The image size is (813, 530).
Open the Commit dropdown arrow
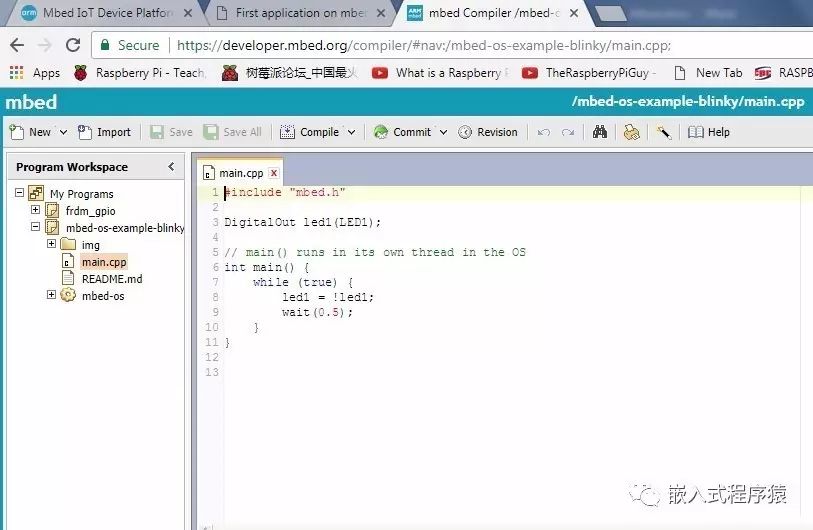pyautogui.click(x=443, y=132)
